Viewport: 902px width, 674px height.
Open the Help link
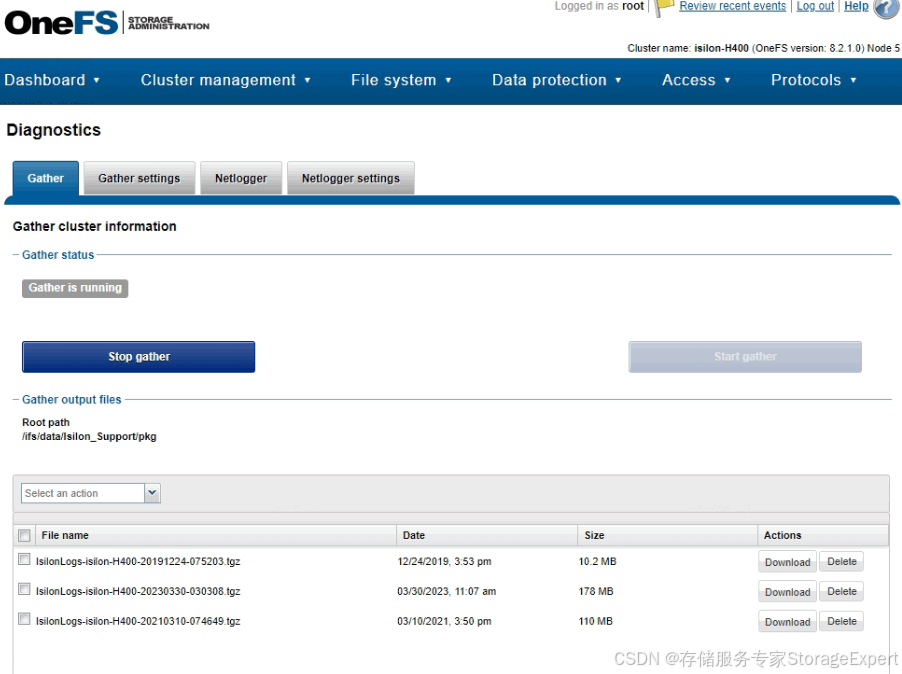click(856, 6)
